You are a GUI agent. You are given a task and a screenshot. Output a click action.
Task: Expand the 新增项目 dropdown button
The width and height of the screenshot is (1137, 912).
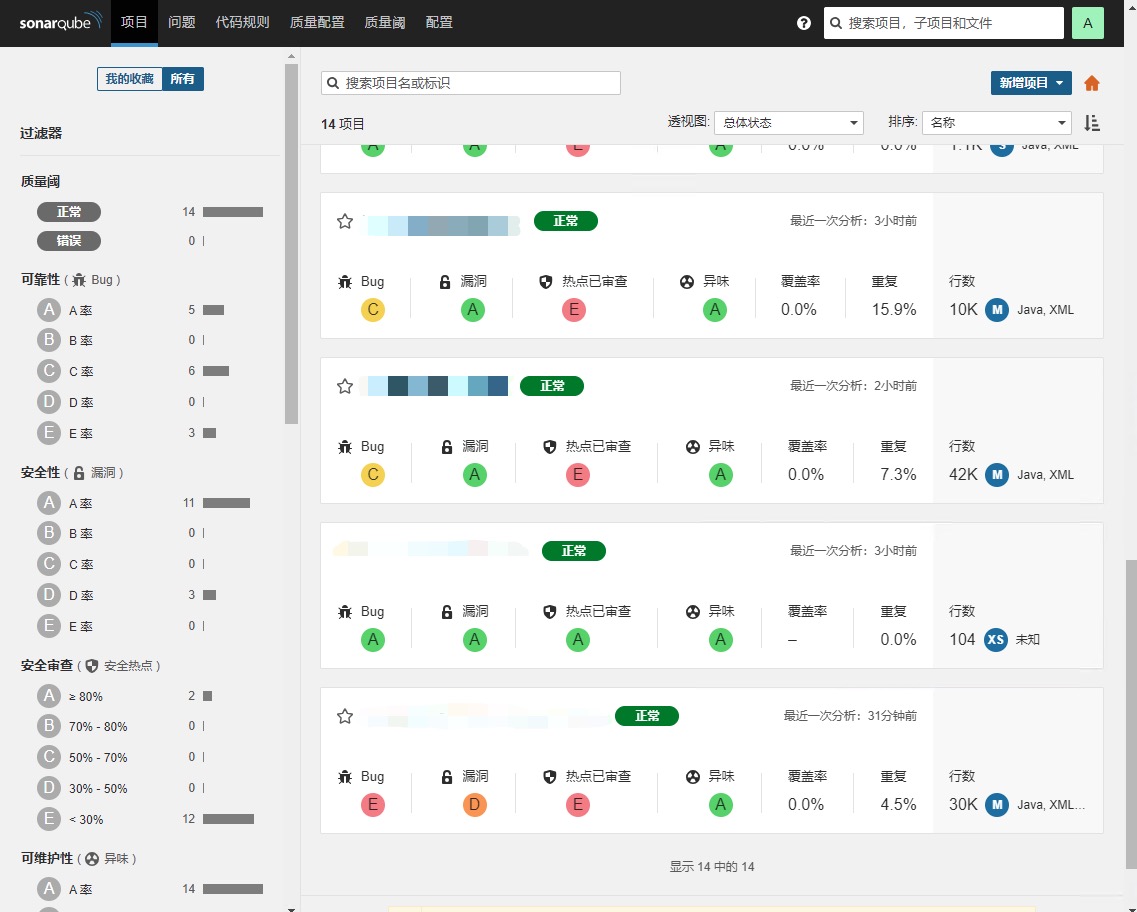tap(1031, 83)
